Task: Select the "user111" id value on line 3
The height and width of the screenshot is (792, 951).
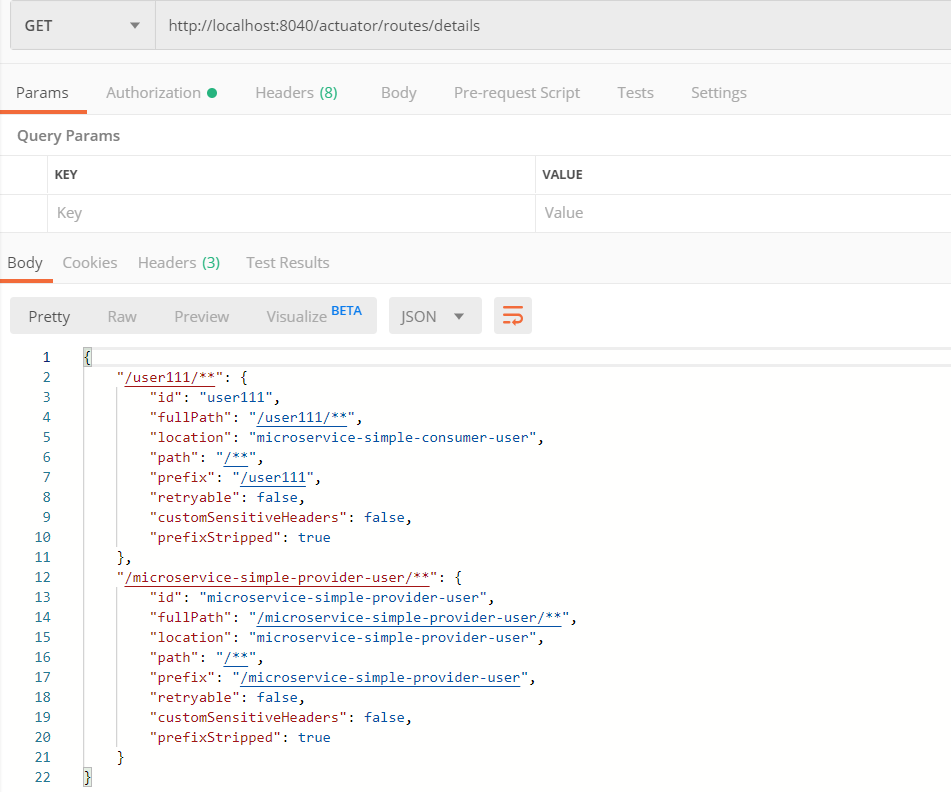Action: [x=236, y=397]
